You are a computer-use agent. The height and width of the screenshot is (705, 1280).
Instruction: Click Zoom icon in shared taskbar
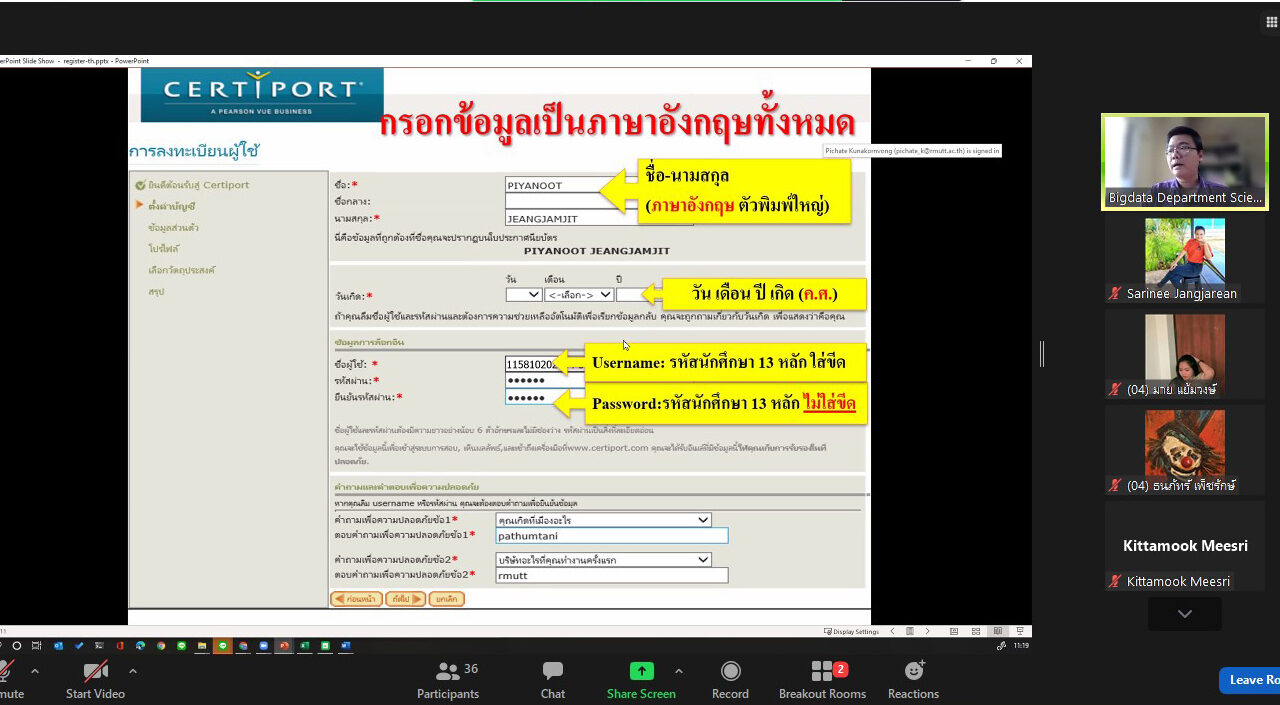263,646
